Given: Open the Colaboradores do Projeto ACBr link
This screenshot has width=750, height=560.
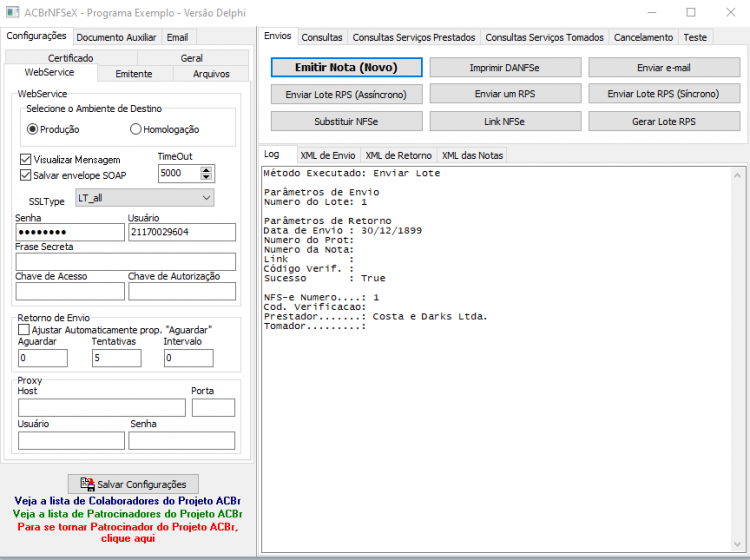Looking at the screenshot, I should 127,501.
